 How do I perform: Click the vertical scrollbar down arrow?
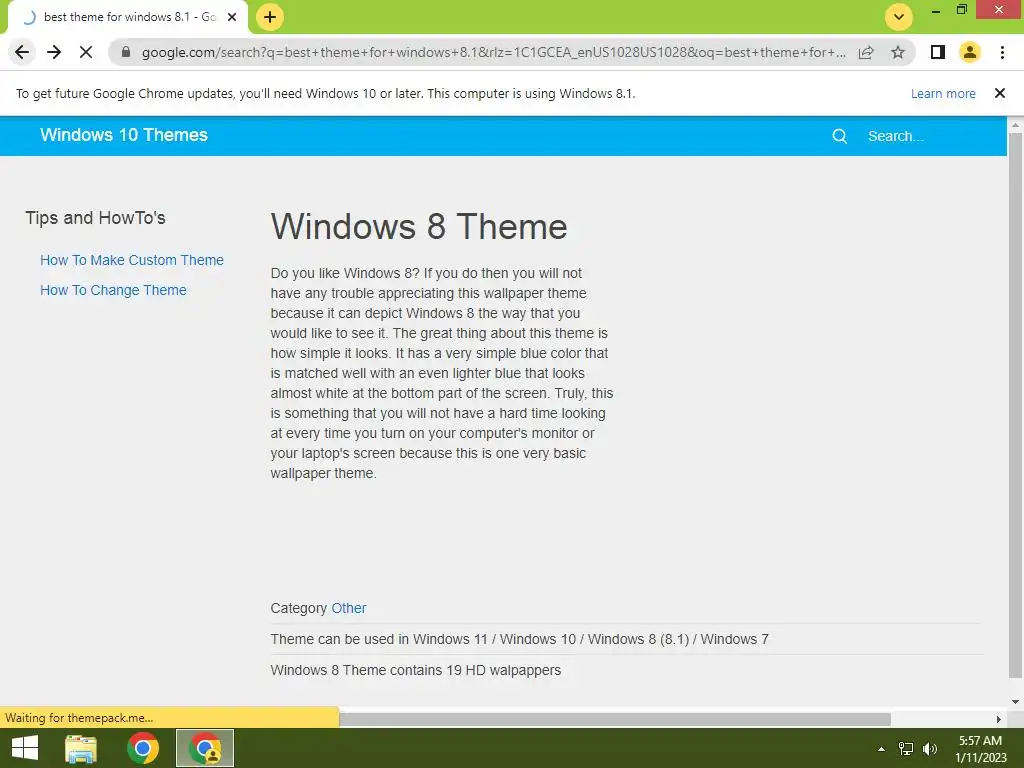(x=1015, y=702)
